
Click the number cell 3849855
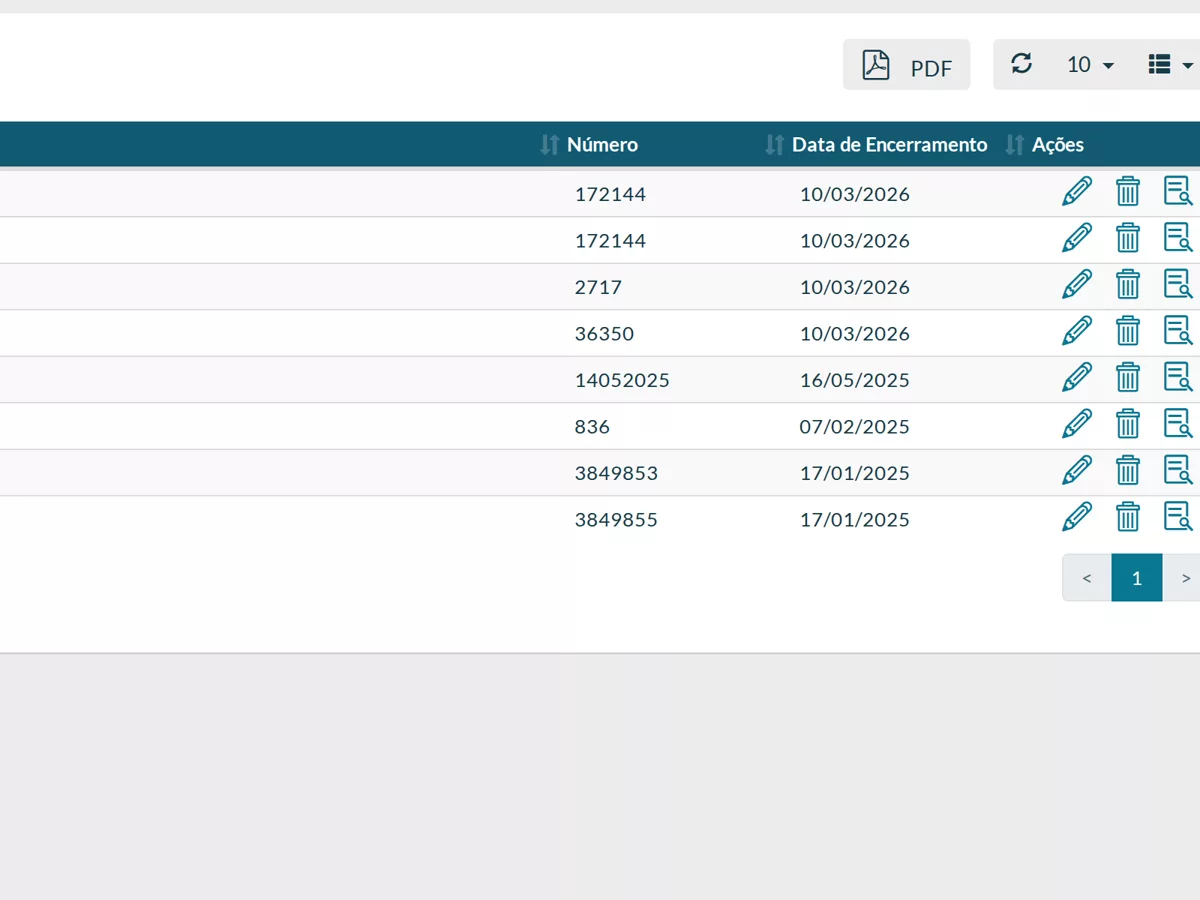[x=616, y=519]
